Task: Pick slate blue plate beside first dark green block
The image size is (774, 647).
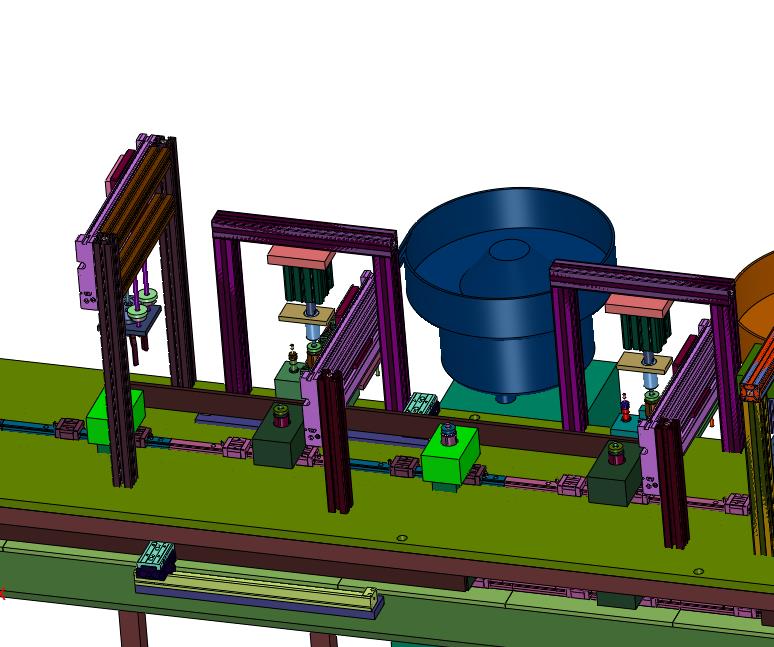Action: 227,420
